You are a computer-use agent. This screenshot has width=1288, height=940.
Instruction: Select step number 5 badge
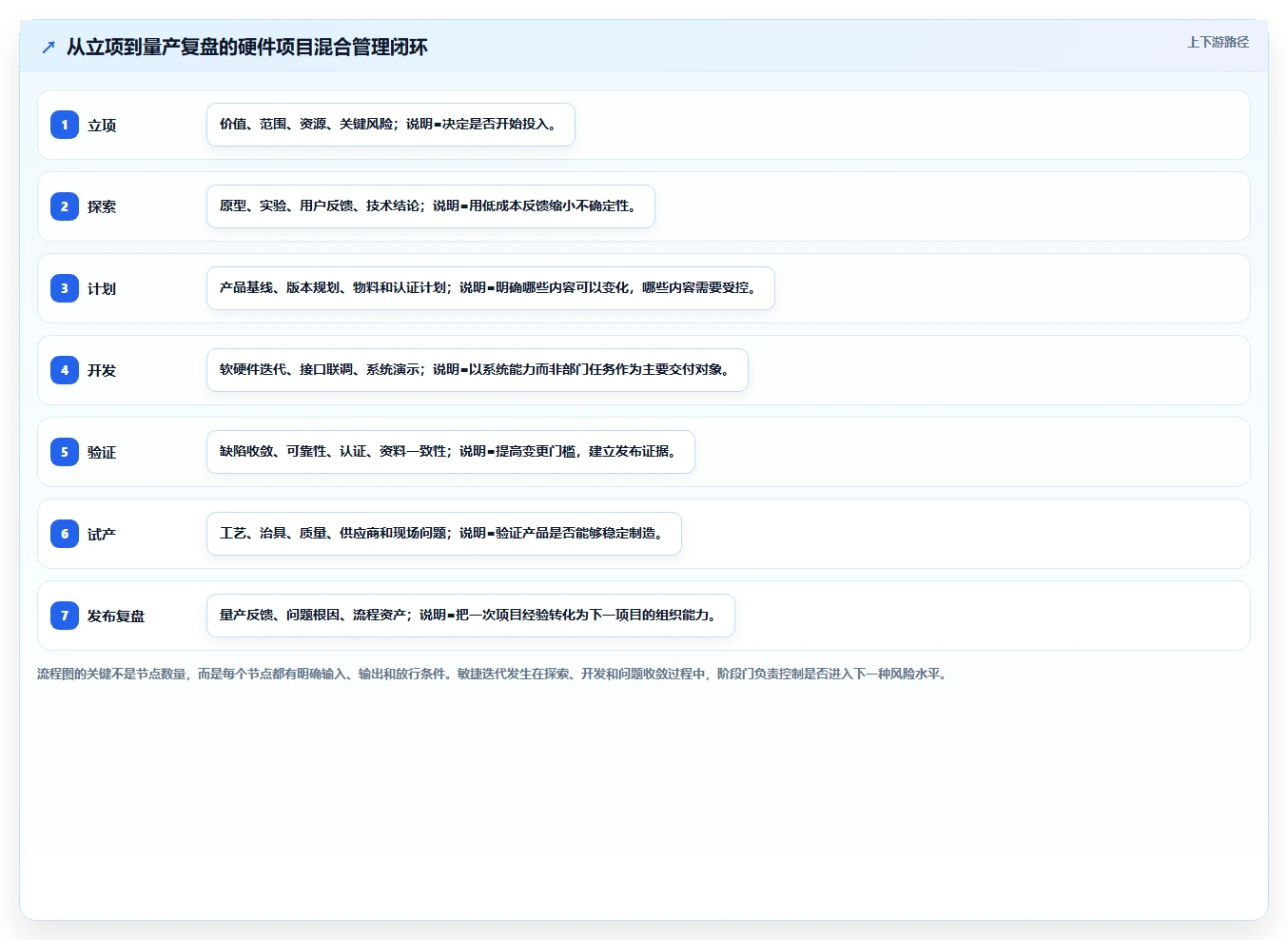[65, 452]
